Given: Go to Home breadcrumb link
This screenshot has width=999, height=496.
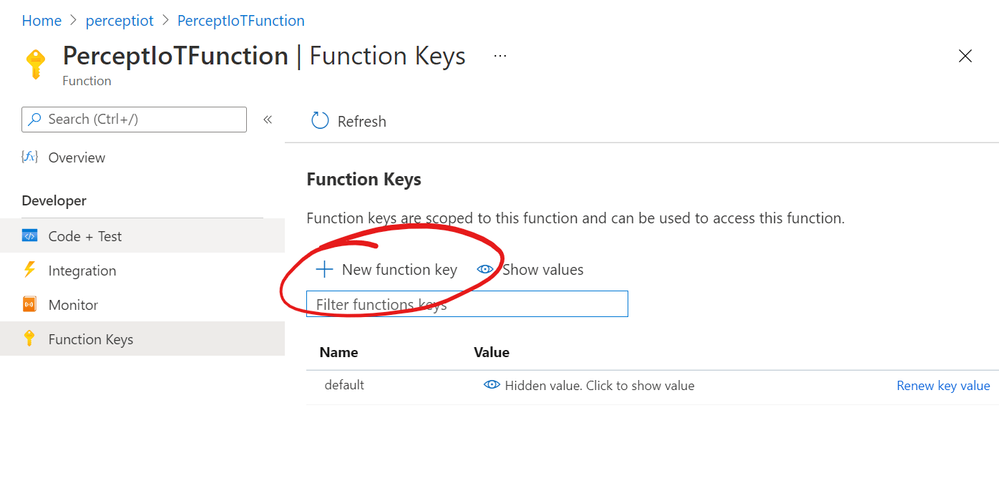Looking at the screenshot, I should pyautogui.click(x=41, y=20).
